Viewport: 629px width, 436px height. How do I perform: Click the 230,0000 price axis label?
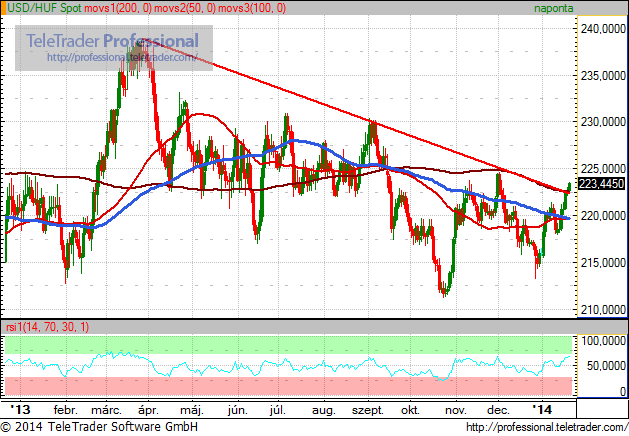pos(603,122)
